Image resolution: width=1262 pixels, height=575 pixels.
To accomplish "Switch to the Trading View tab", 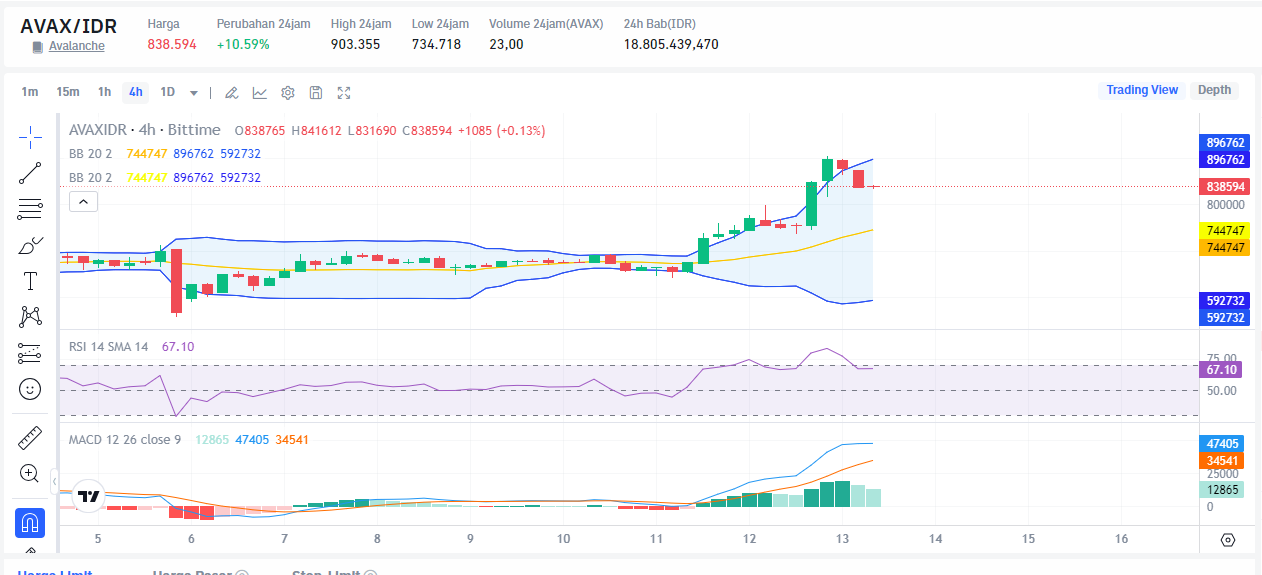I will pos(1142,90).
